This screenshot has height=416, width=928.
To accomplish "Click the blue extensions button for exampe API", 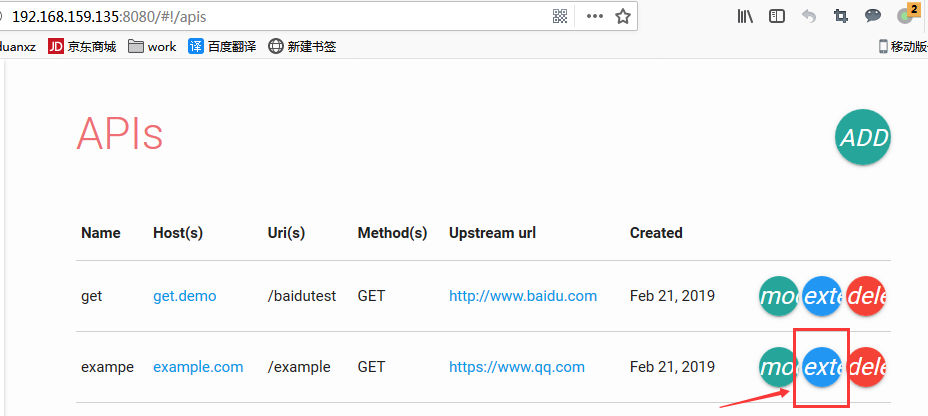I will (822, 367).
